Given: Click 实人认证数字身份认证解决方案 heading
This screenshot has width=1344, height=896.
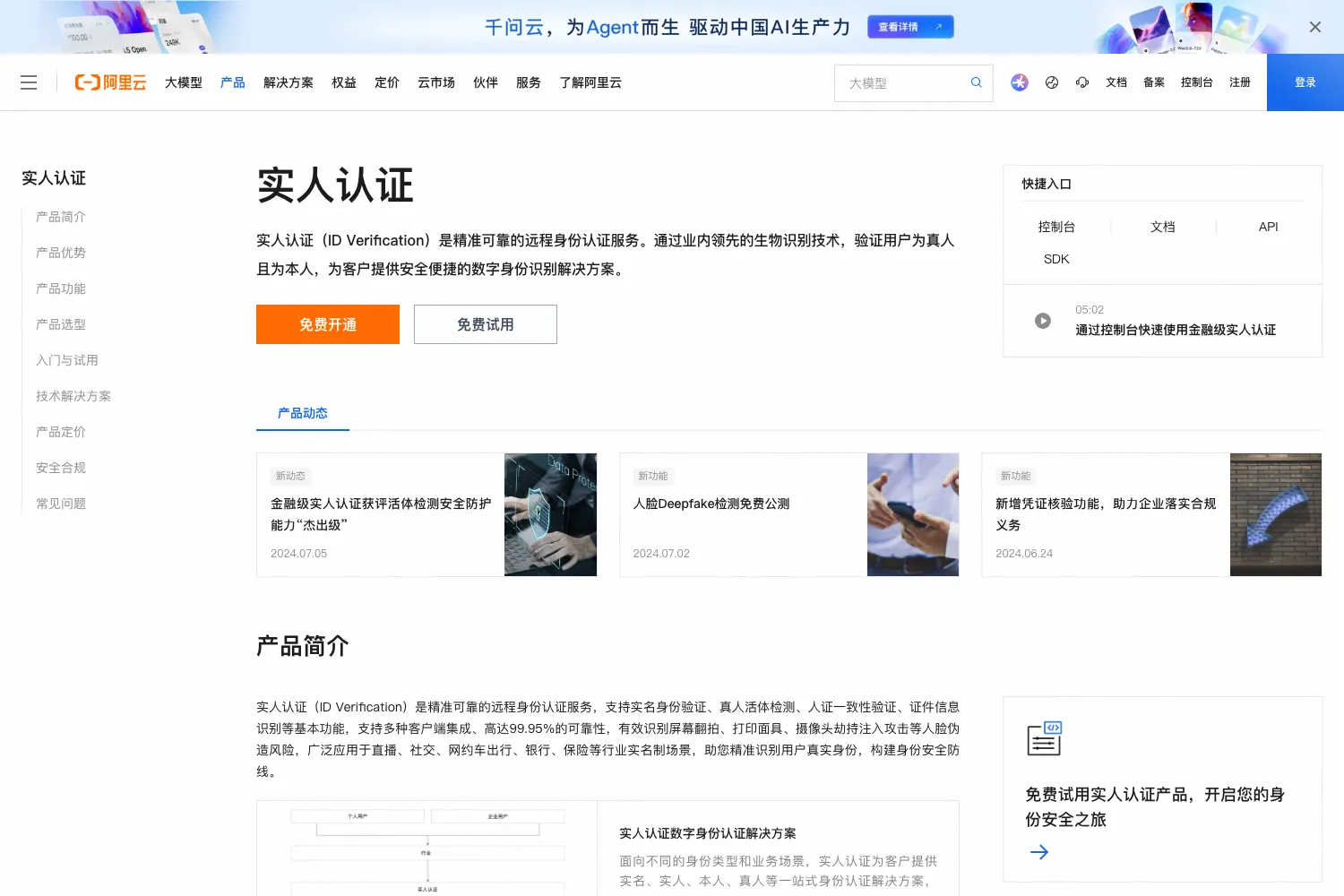Looking at the screenshot, I should (x=708, y=833).
